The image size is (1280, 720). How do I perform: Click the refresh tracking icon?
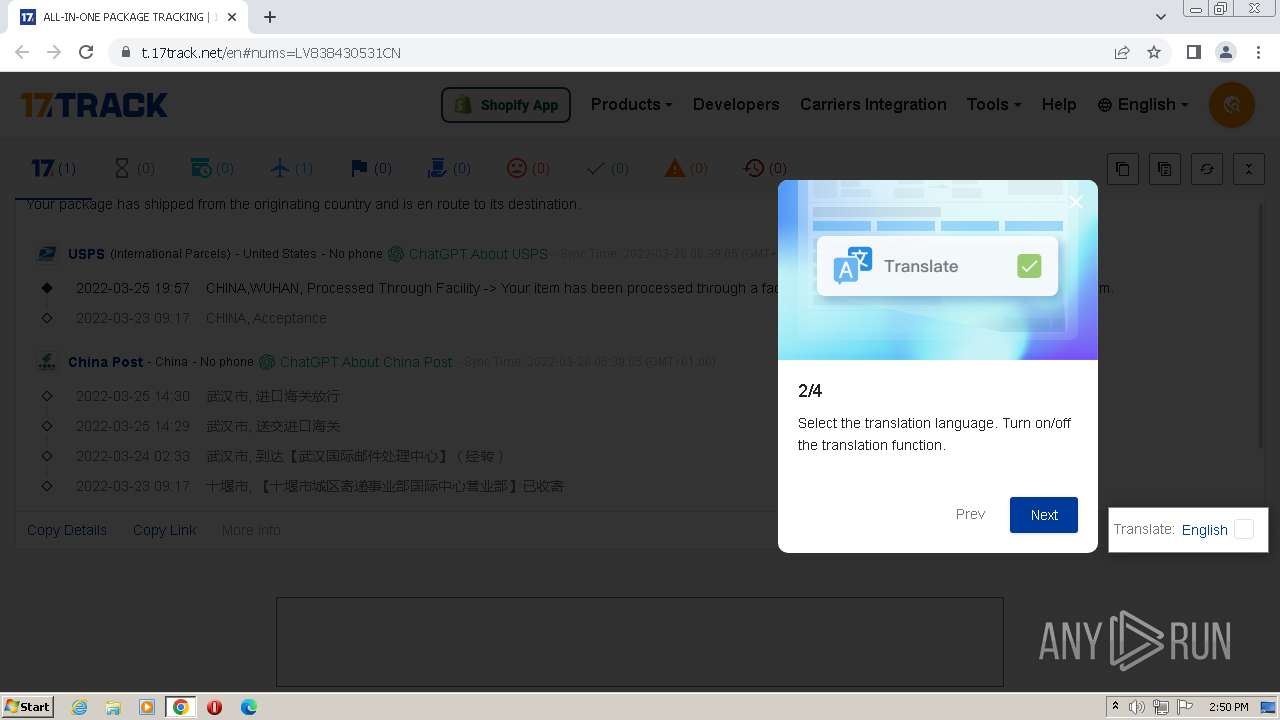coord(1207,169)
